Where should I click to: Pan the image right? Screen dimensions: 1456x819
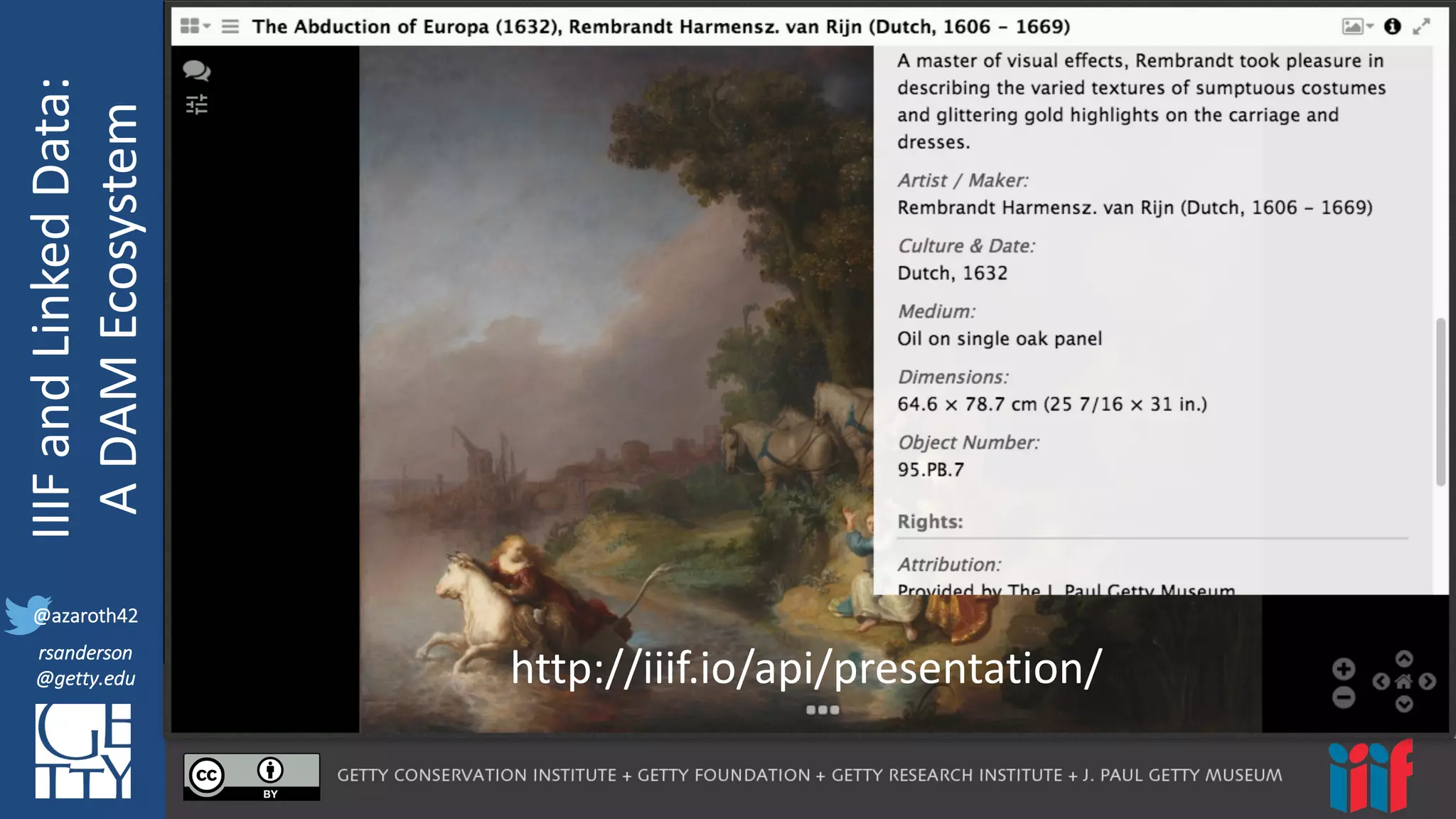1427,682
